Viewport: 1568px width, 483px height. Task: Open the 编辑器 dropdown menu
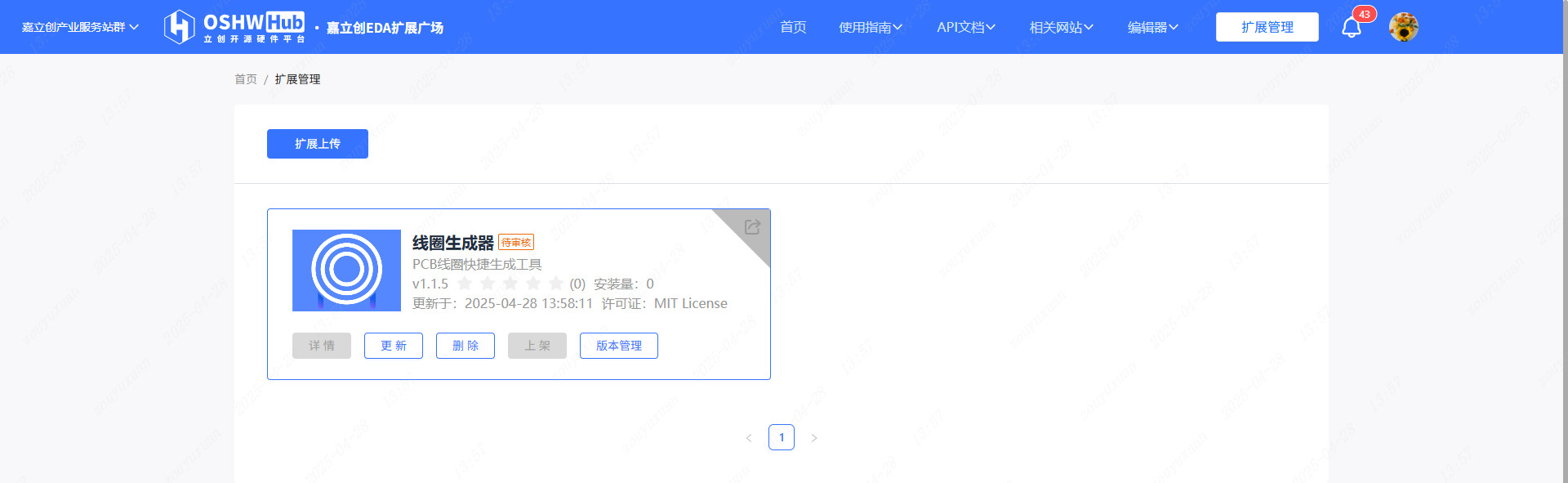click(1152, 27)
